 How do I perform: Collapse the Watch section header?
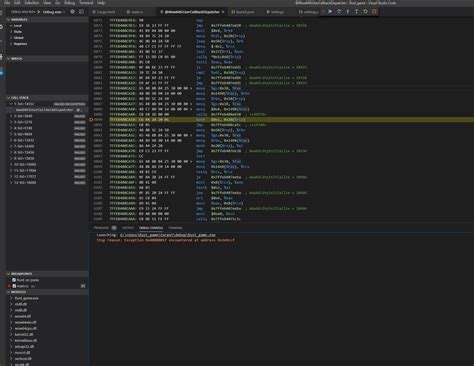pyautogui.click(x=47, y=59)
